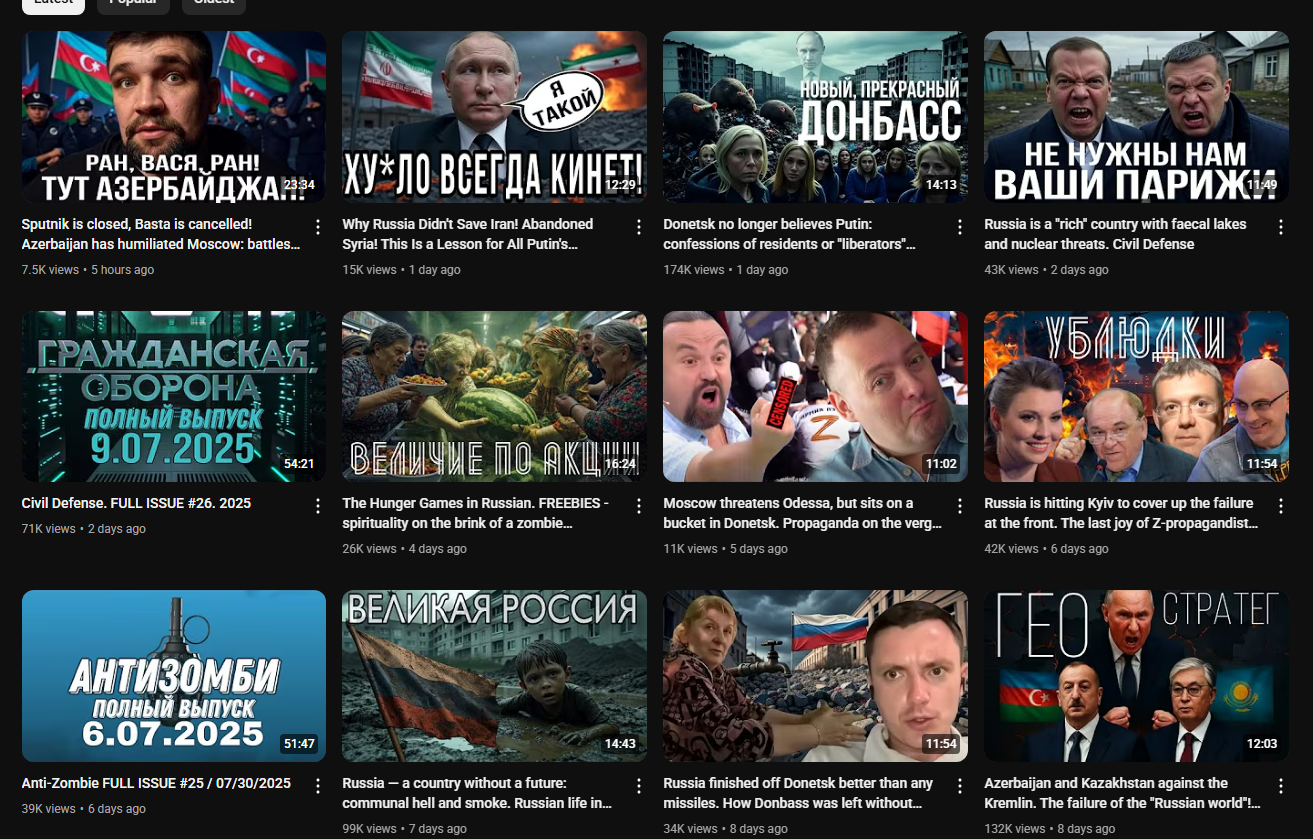
Task: Open title 'Why Russia Didn't Save Iran!'
Action: click(x=468, y=234)
